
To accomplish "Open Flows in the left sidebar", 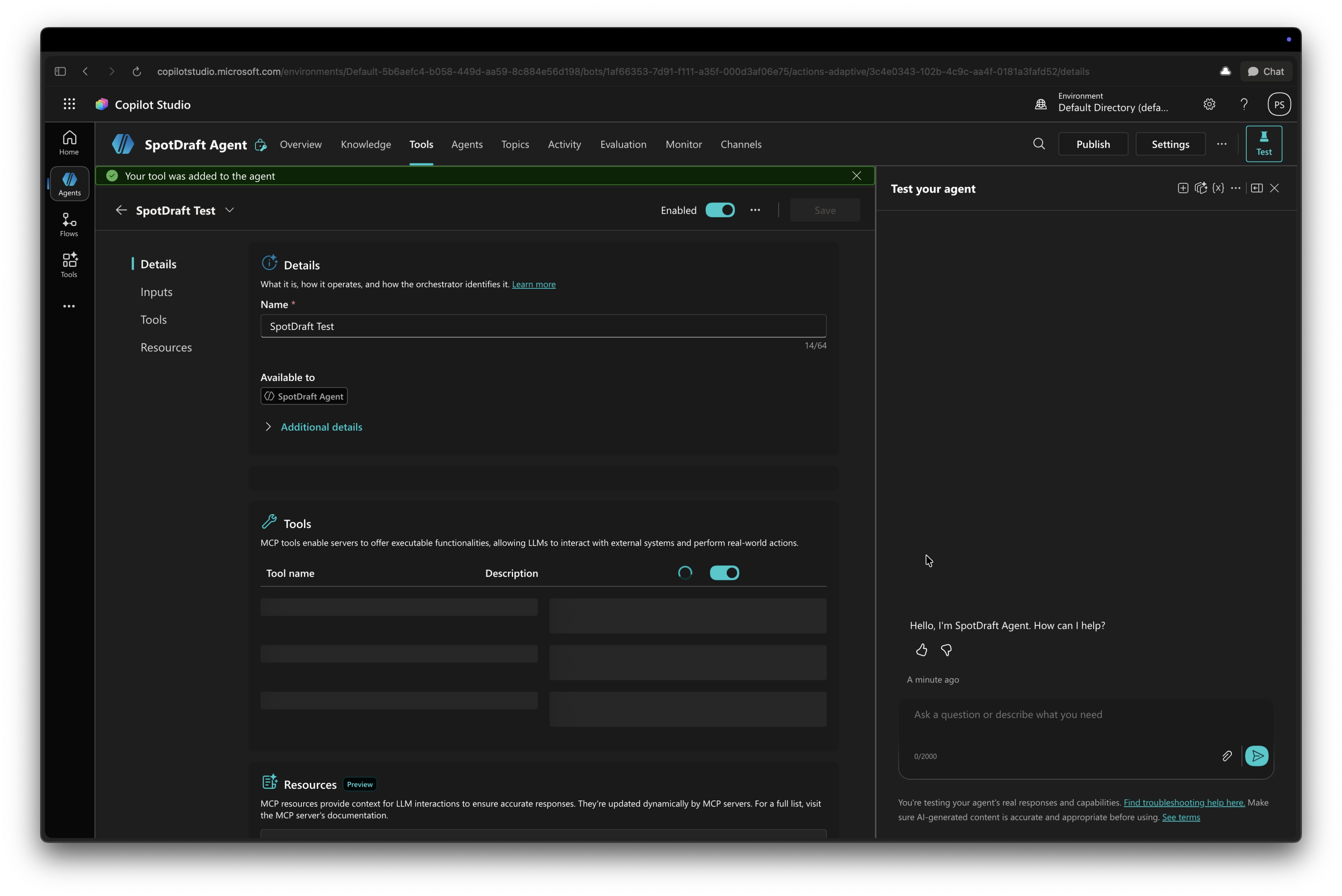I will 69,225.
